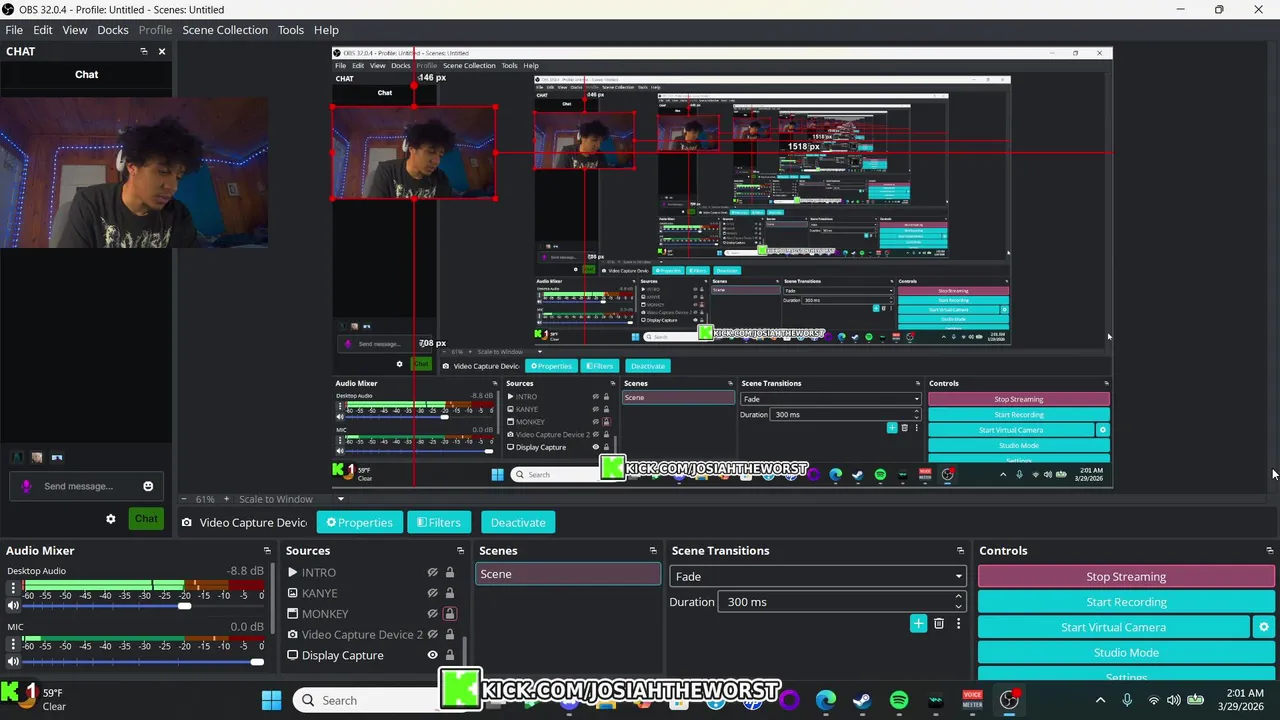Open the Desktop Audio options menu dots
This screenshot has height=720, width=1280.
(14, 590)
